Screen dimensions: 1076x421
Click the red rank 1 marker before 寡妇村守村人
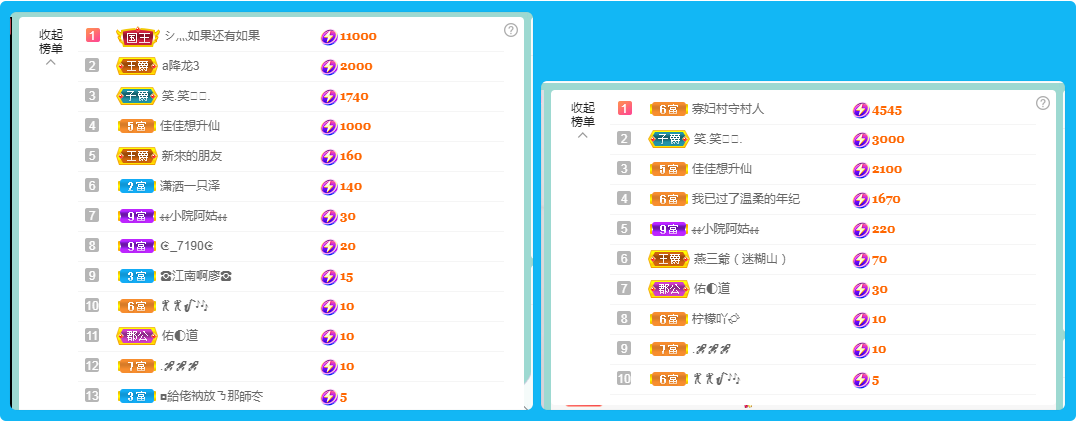(624, 108)
